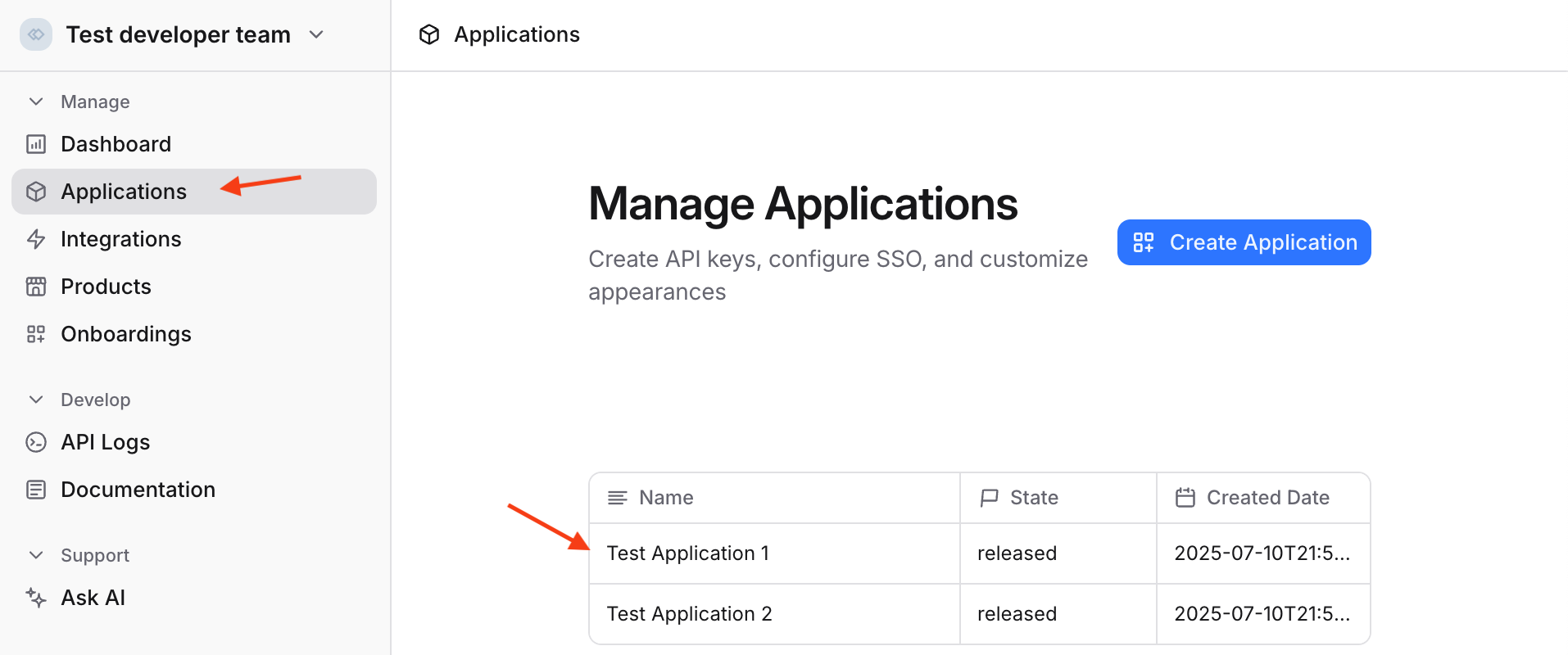Select Test Application 2 in the table

point(690,614)
